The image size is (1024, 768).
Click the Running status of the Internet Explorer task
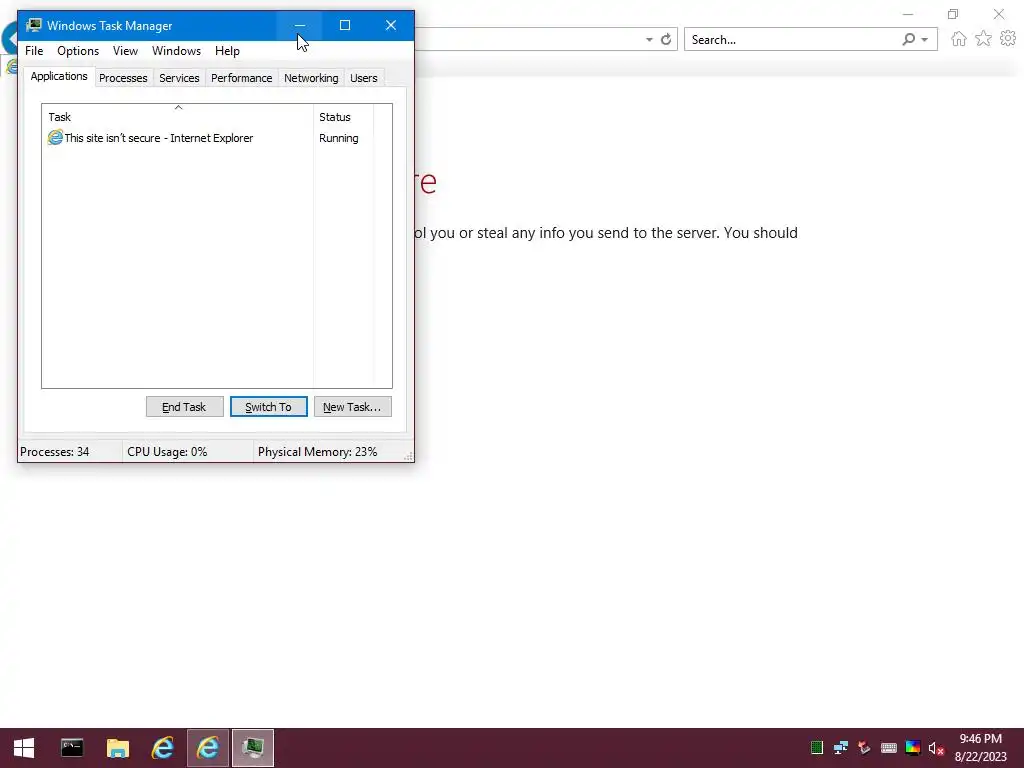click(x=338, y=138)
